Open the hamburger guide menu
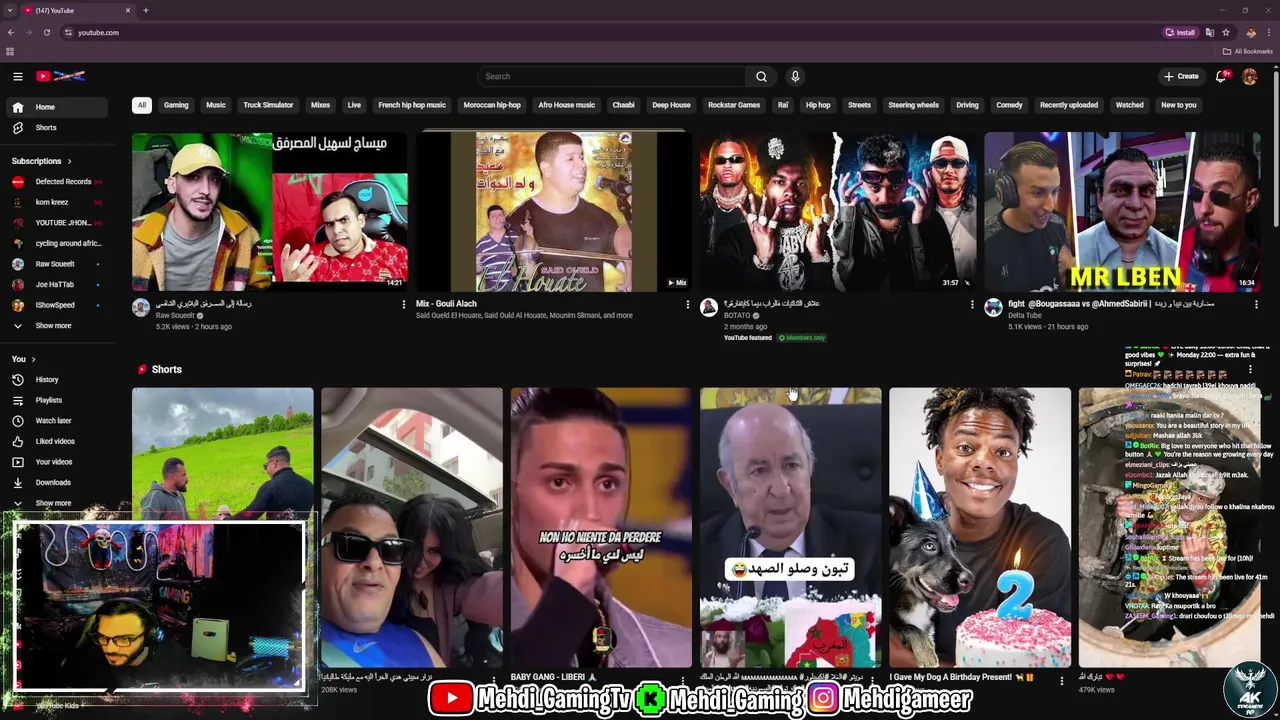The height and width of the screenshot is (720, 1280). point(18,76)
